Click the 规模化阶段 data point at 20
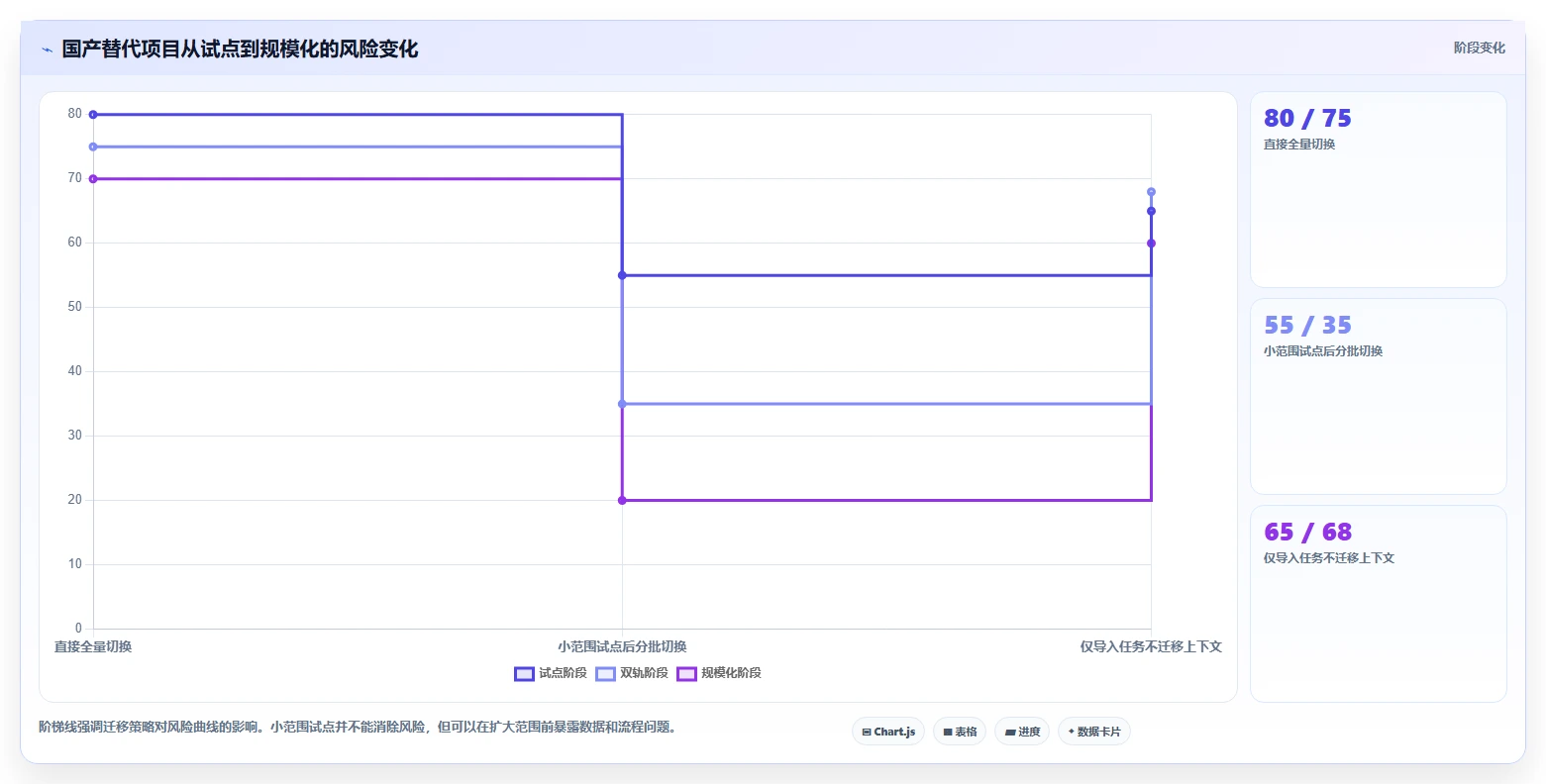Screen dimensions: 1546x784 (x=622, y=500)
